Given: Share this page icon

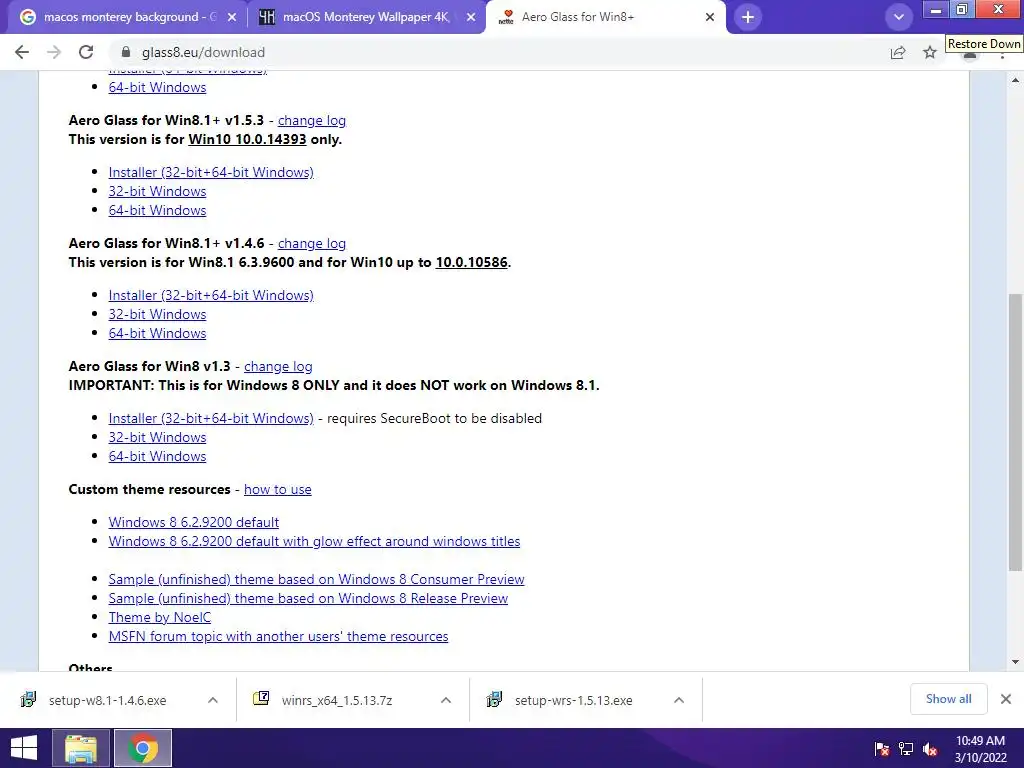Looking at the screenshot, I should 898,52.
